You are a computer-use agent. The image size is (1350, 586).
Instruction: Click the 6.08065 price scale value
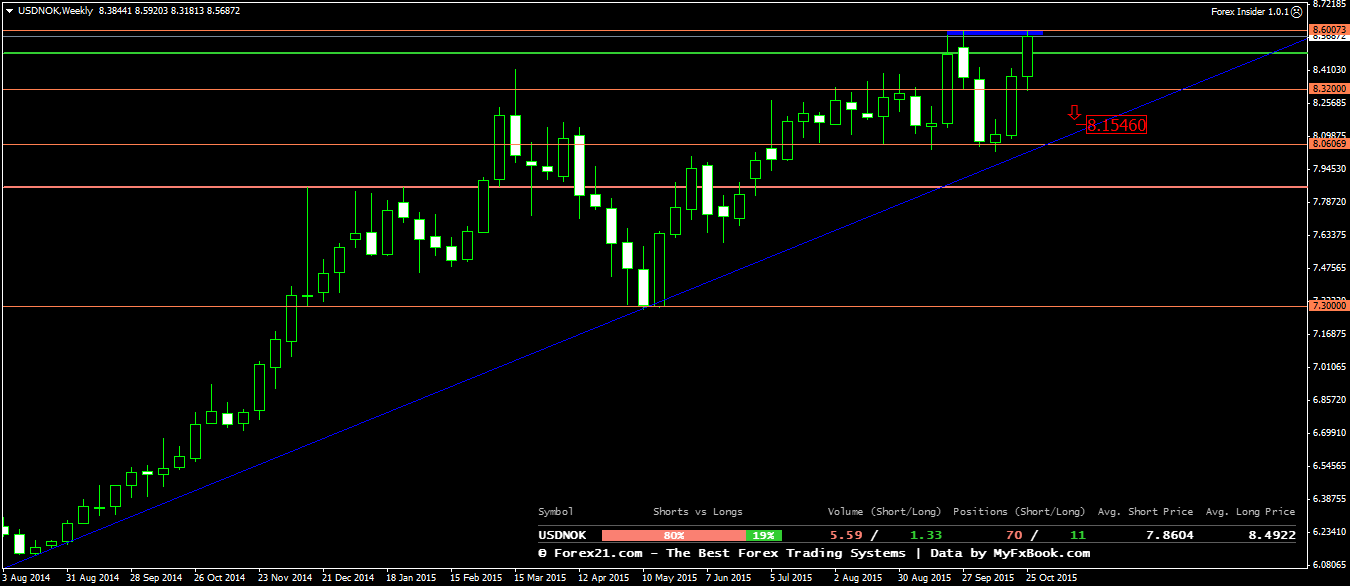(1329, 565)
